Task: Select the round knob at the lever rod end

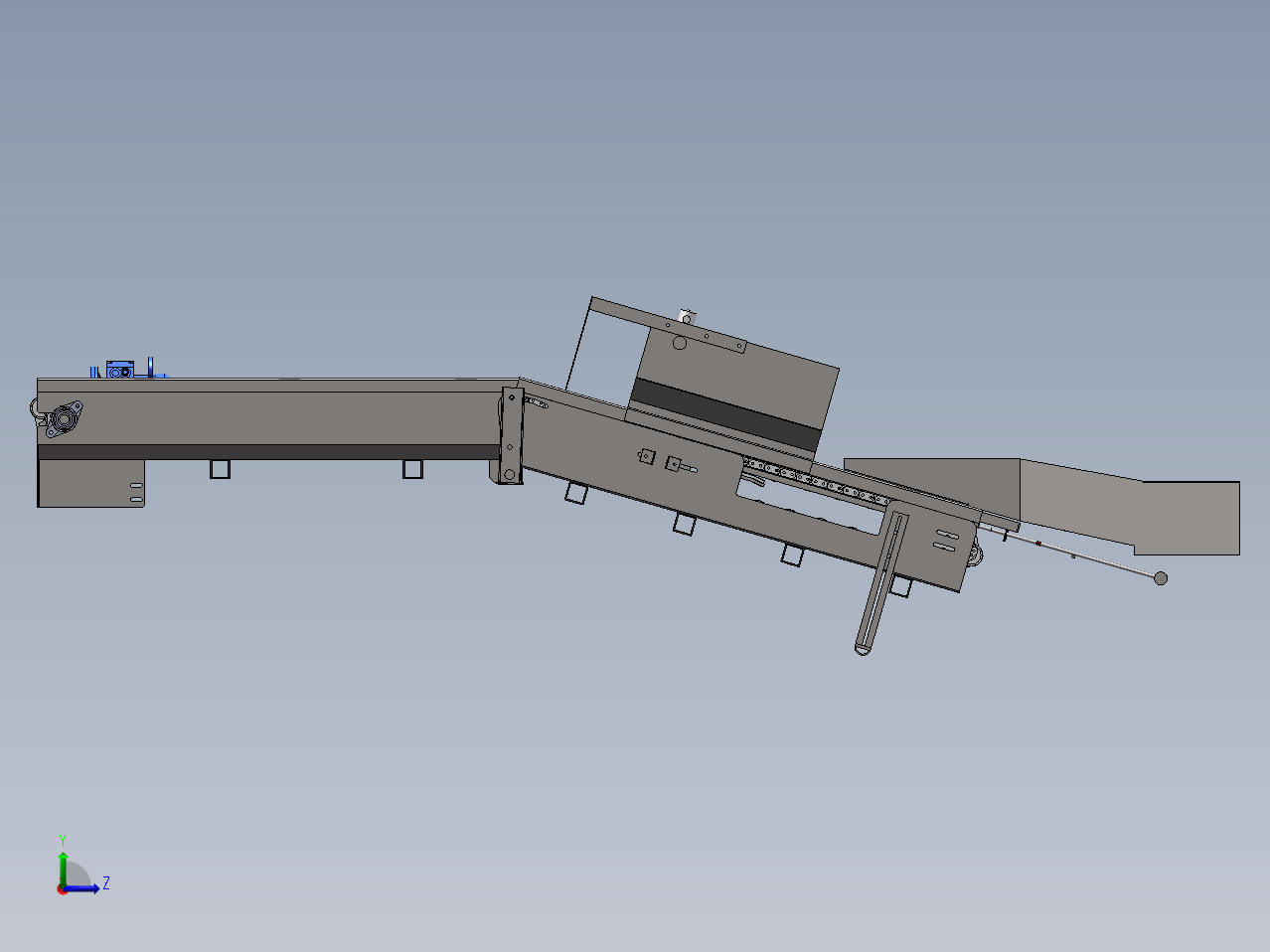Action: (1160, 578)
